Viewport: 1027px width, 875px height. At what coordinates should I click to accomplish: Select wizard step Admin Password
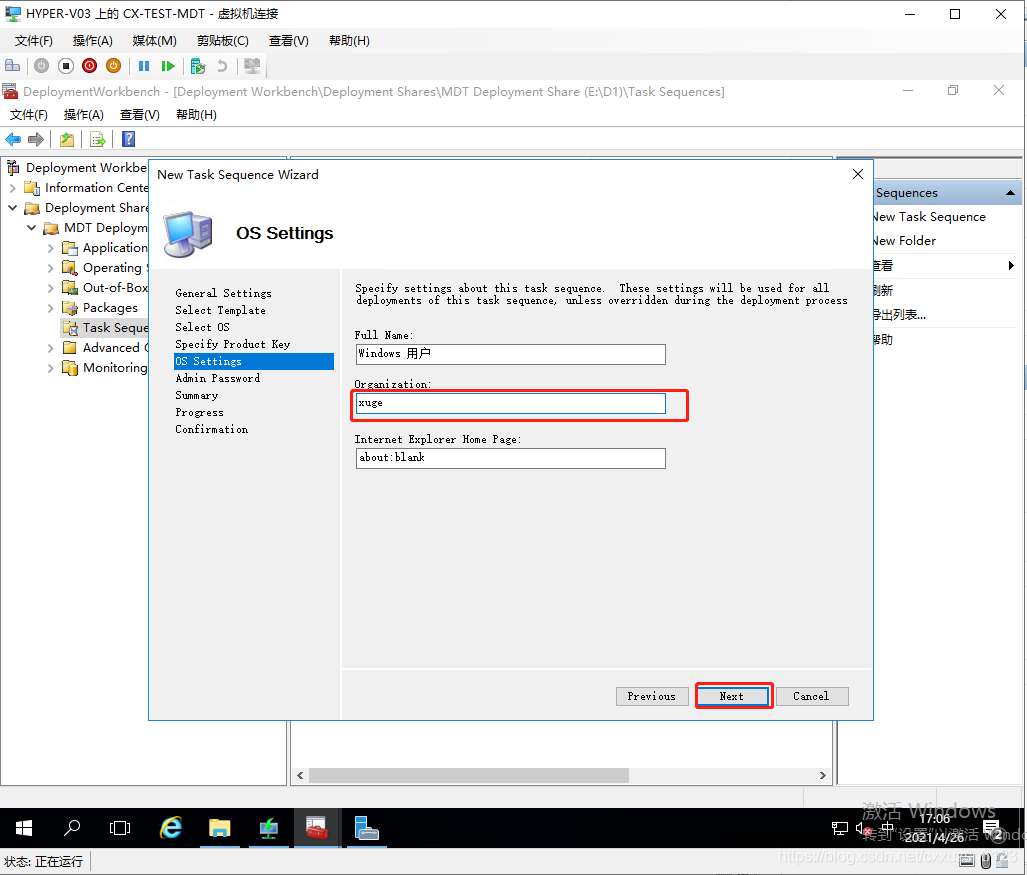click(217, 379)
